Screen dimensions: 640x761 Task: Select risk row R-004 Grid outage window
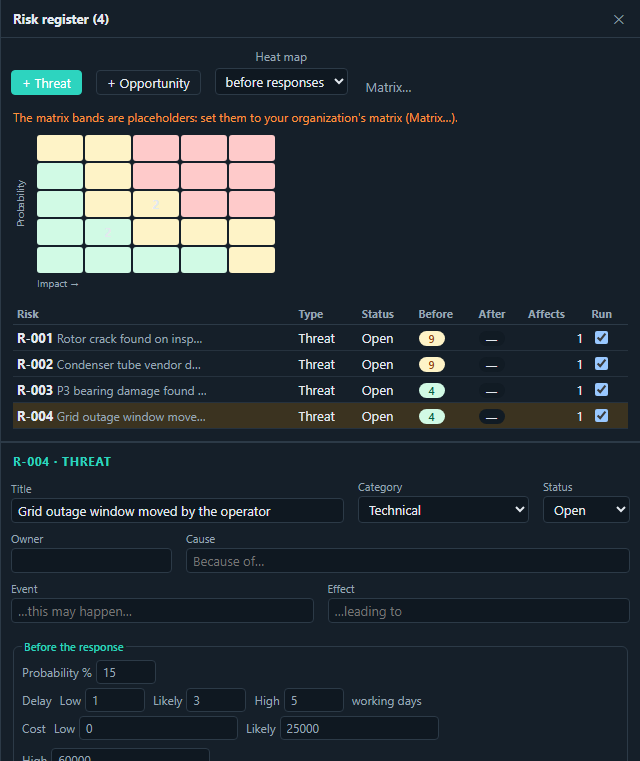(x=320, y=416)
